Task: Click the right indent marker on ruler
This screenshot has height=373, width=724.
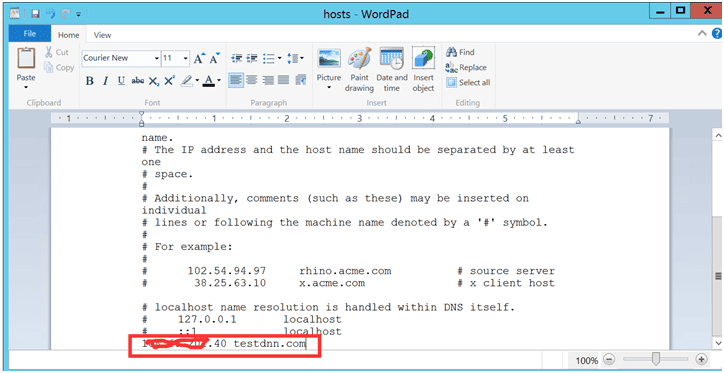Action: pos(579,122)
